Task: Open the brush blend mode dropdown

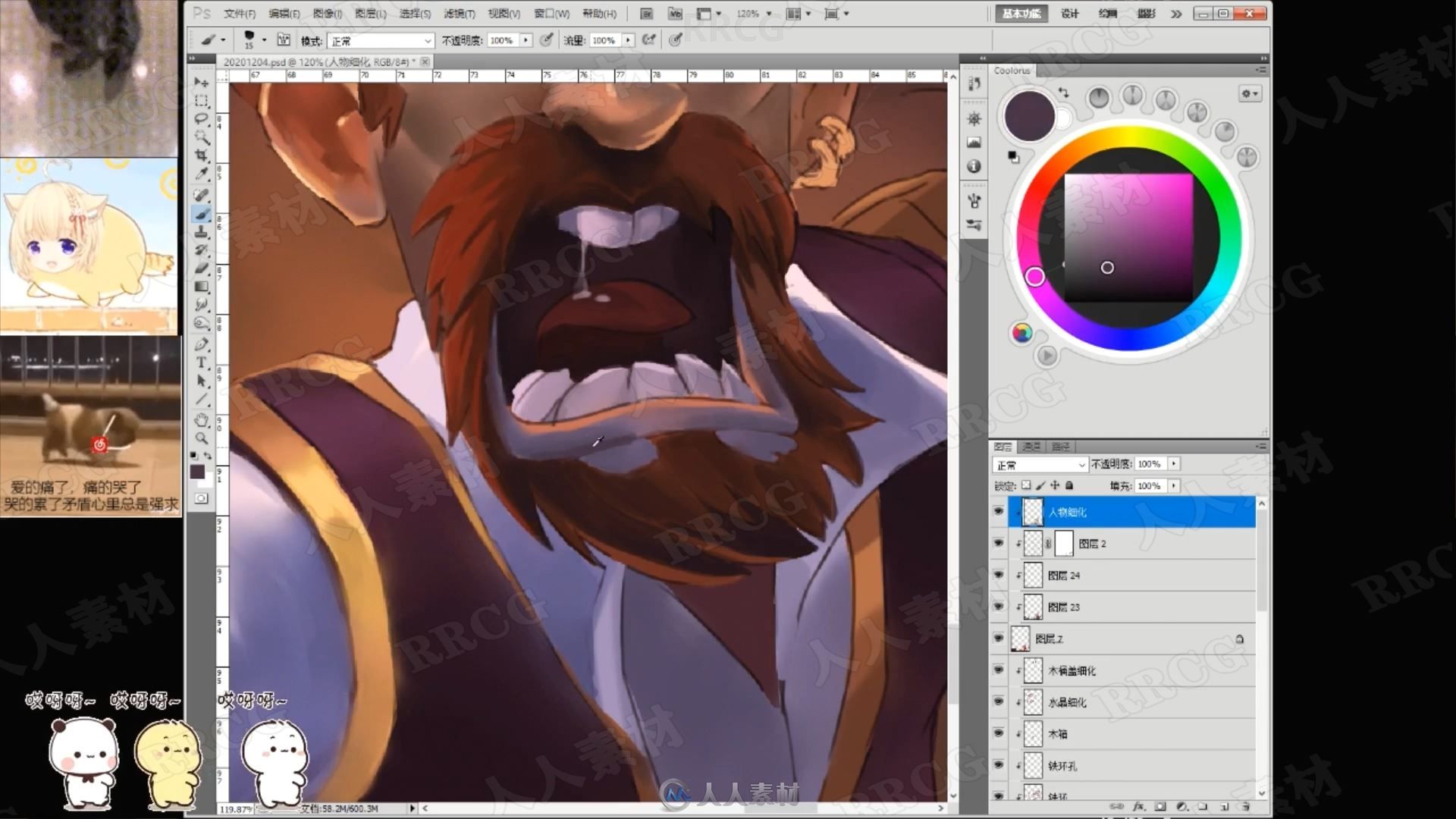Action: click(x=380, y=40)
